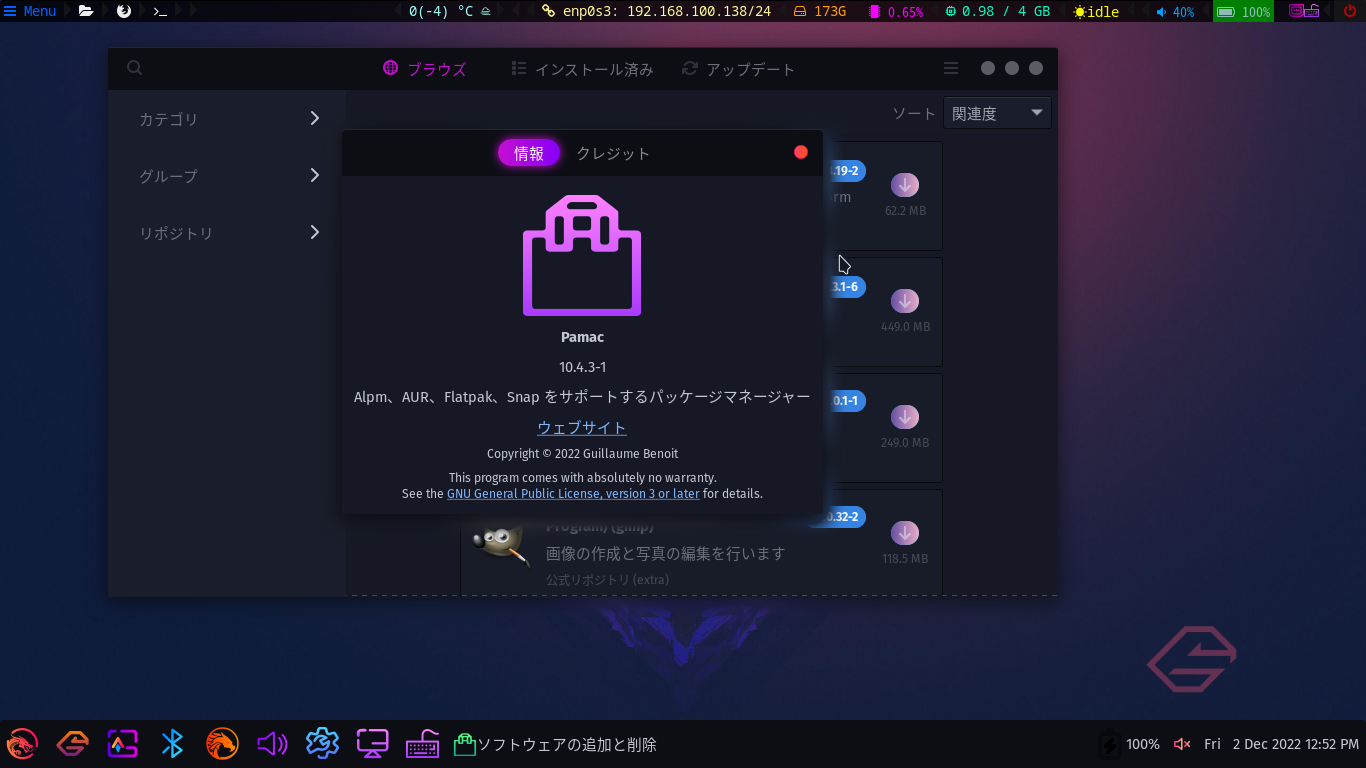The image size is (1366, 768).
Task: Click the 173G disk usage indicator
Action: pyautogui.click(x=820, y=12)
